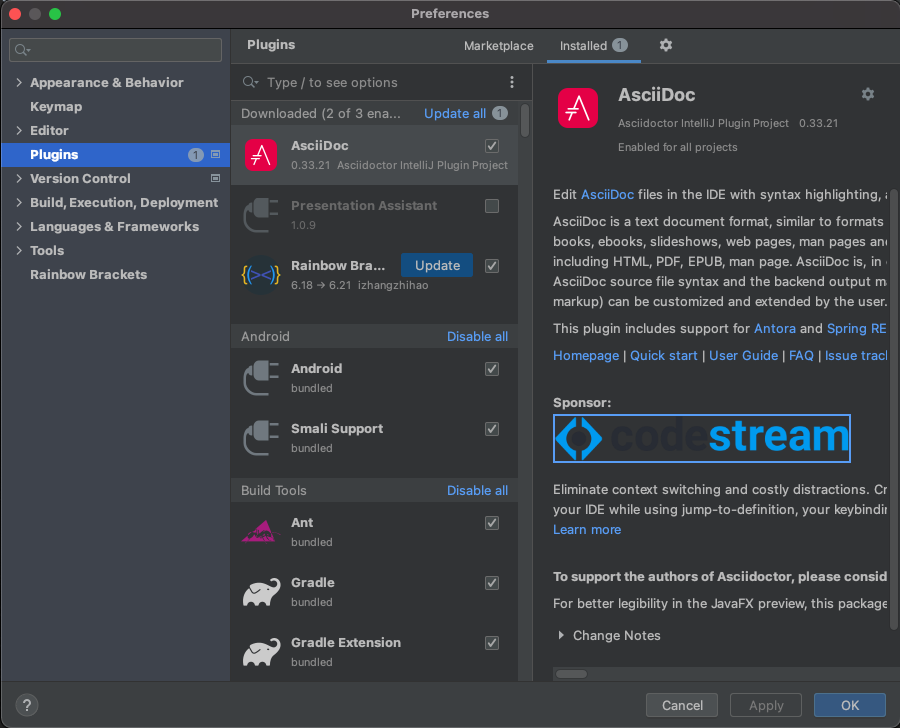Viewport: 900px width, 728px height.
Task: Enable the Presentation Assistant checkbox
Action: point(492,206)
